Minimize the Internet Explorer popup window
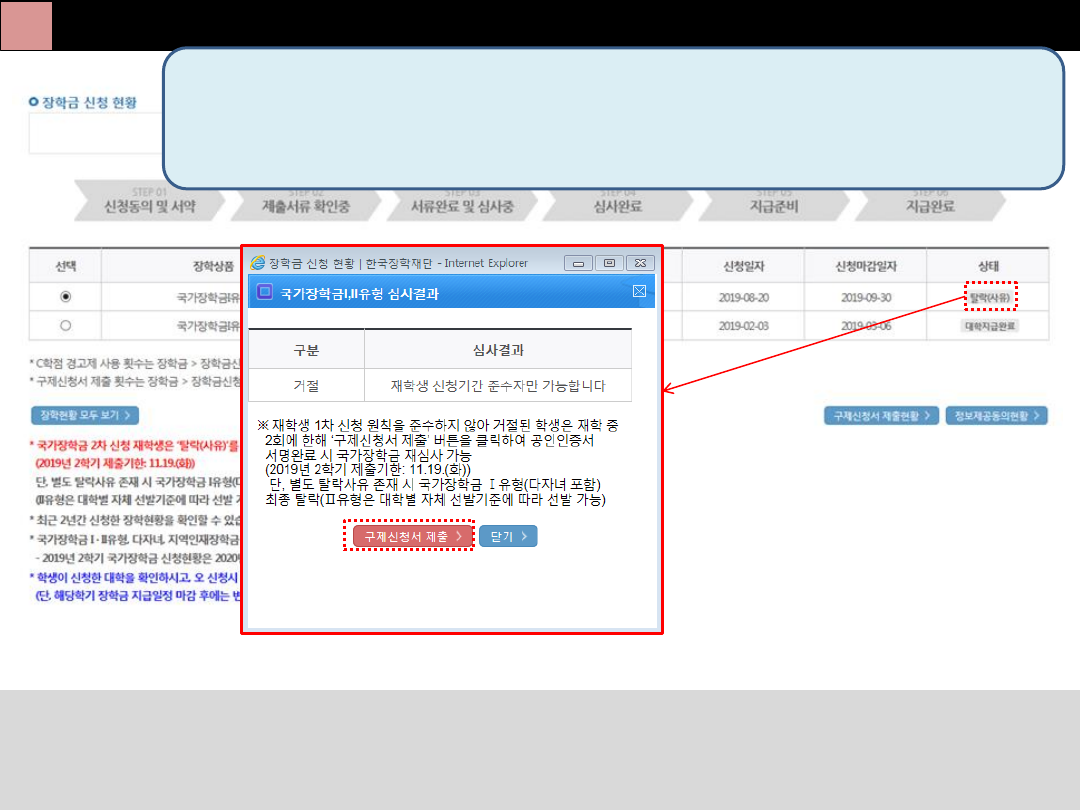Screen dimensions: 1080x810 click(578, 263)
